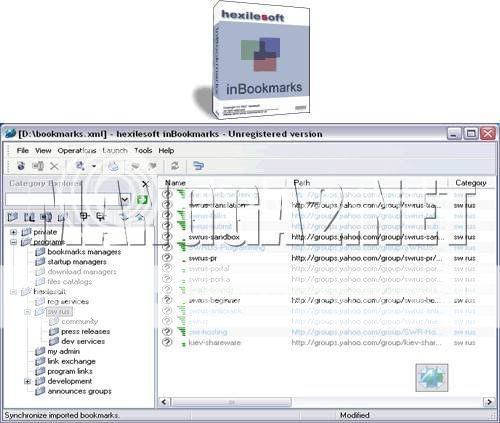Click the horizontal scrollbar left arrow
This screenshot has height=423, width=500.
pos(164,402)
